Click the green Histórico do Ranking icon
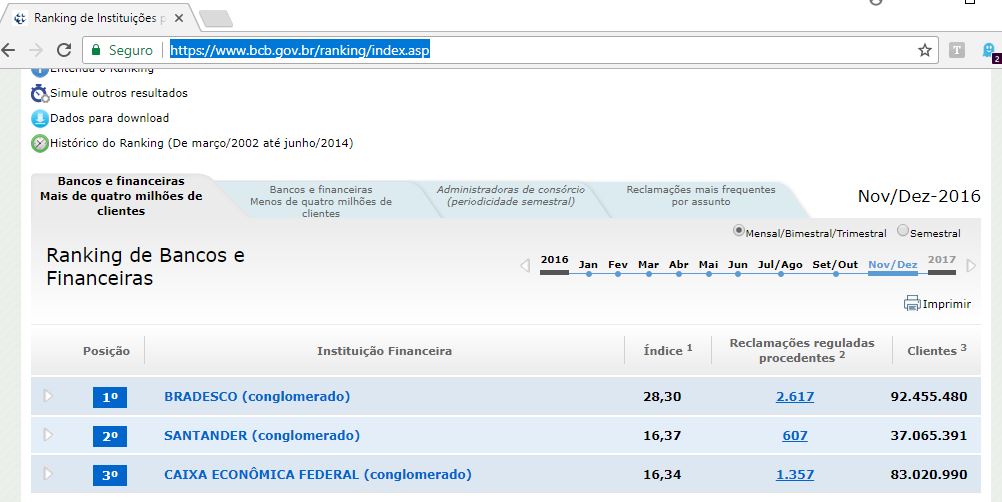Screen dimensions: 1002x502 [40, 143]
